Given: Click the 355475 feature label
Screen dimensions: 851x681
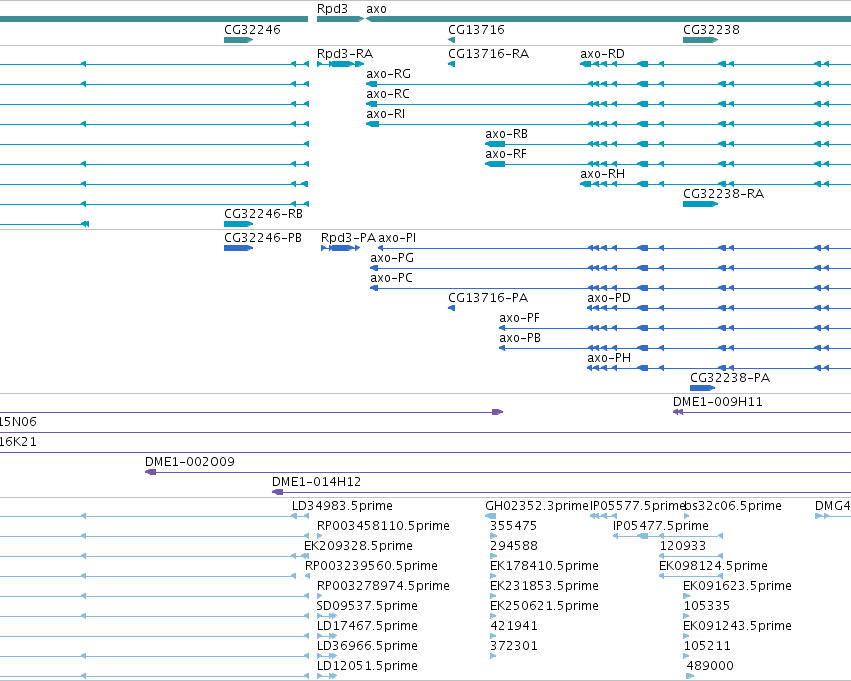Looking at the screenshot, I should coord(513,526).
